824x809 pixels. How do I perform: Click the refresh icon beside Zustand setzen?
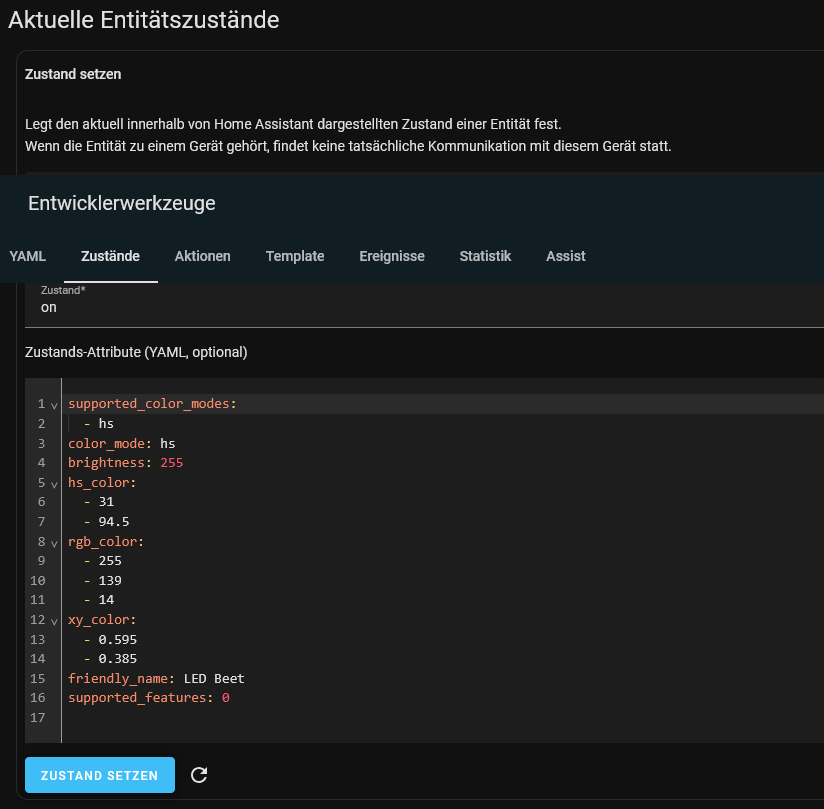(x=199, y=775)
